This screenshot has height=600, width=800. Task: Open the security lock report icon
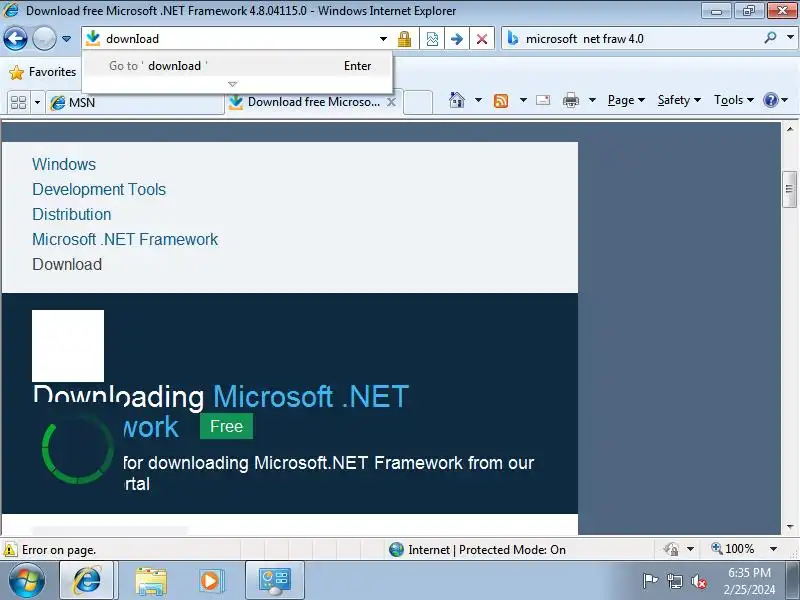[x=404, y=39]
